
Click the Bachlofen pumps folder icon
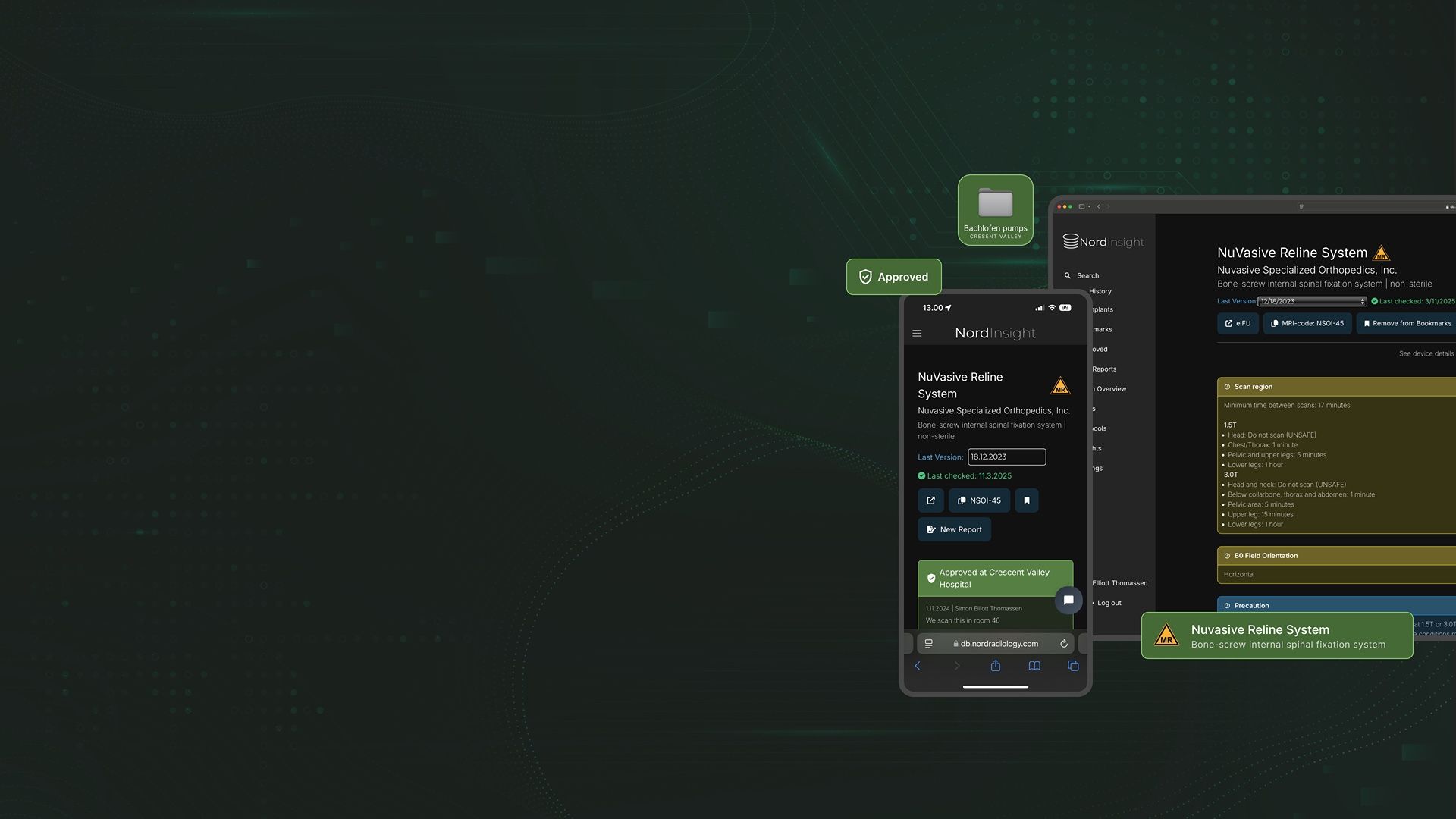click(x=995, y=204)
